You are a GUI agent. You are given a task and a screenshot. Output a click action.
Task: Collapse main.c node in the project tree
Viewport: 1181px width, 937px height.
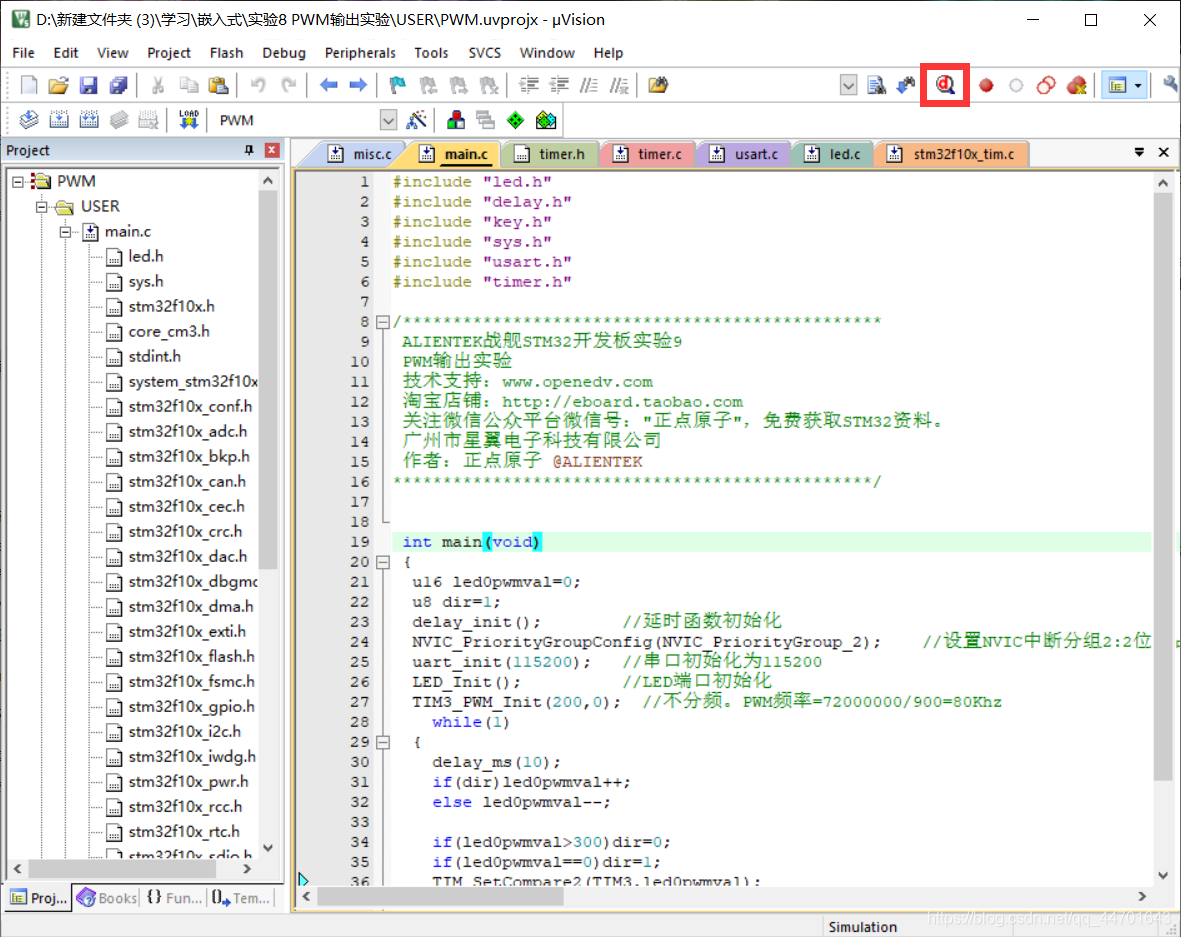pyautogui.click(x=66, y=232)
